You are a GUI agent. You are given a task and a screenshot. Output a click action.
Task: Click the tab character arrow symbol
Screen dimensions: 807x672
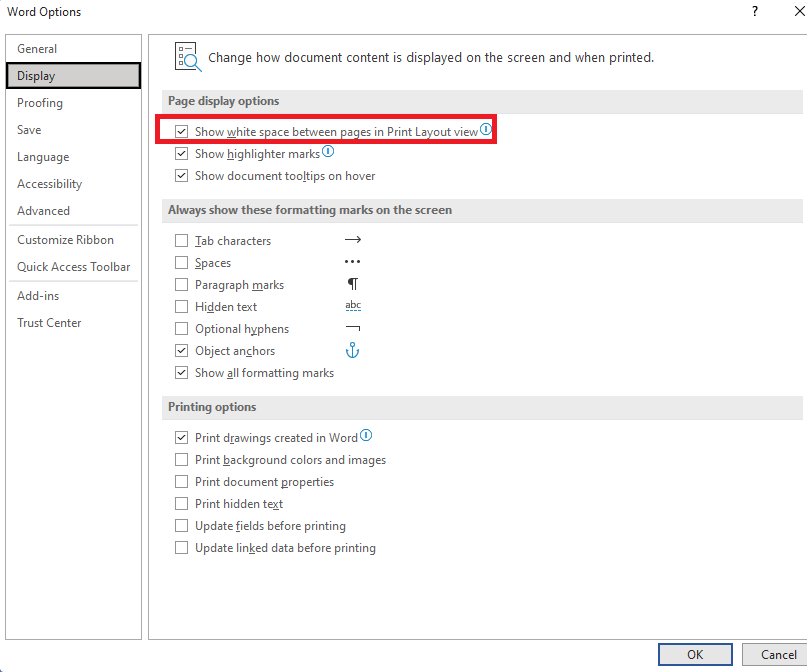tap(353, 240)
